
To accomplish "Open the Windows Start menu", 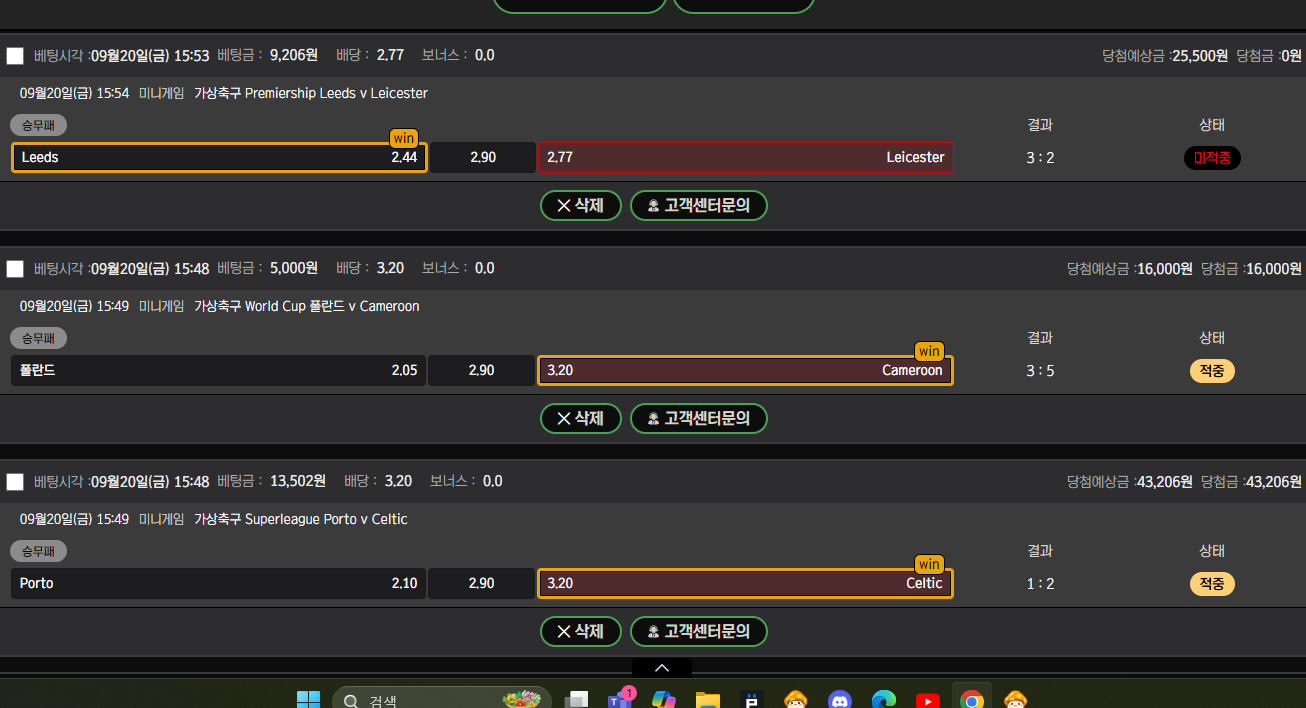I will pos(308,700).
